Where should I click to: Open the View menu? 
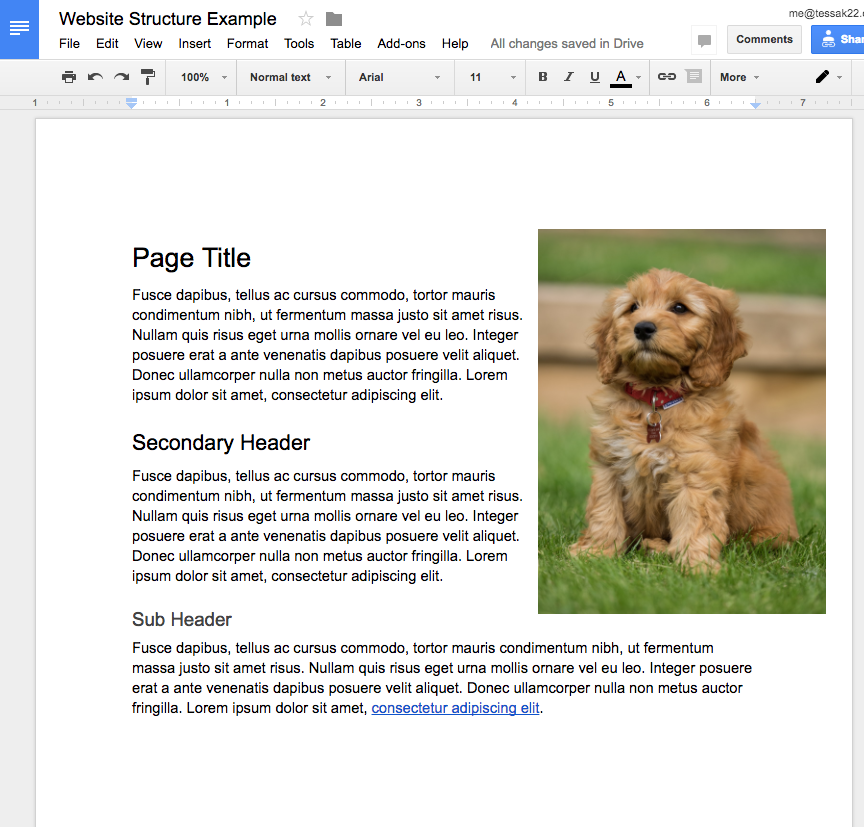point(148,44)
